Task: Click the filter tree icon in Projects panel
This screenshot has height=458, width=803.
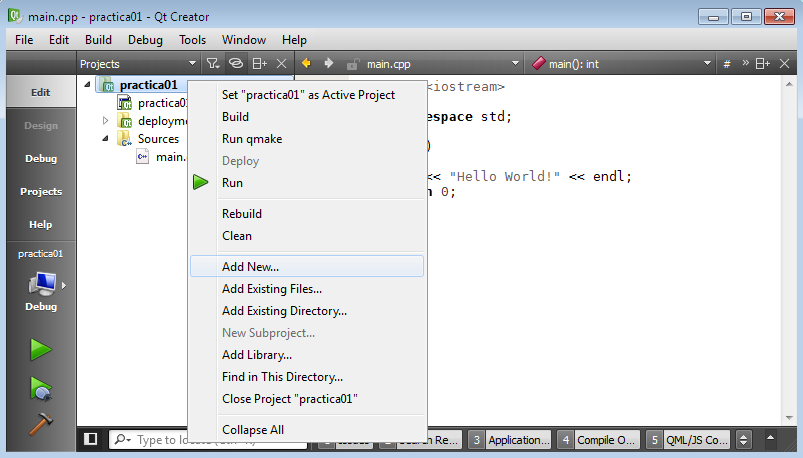Action: point(213,64)
